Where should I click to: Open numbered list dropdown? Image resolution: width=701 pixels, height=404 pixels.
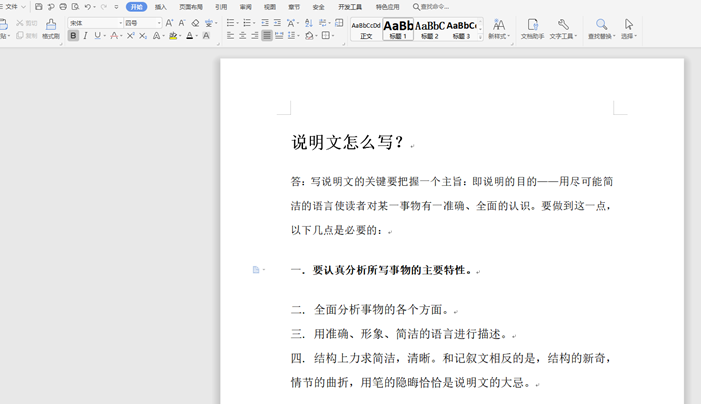coord(254,23)
